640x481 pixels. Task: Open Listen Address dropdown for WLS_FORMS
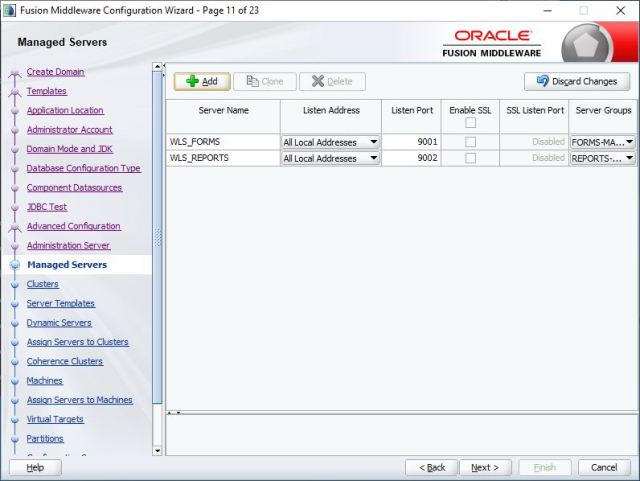(331, 142)
